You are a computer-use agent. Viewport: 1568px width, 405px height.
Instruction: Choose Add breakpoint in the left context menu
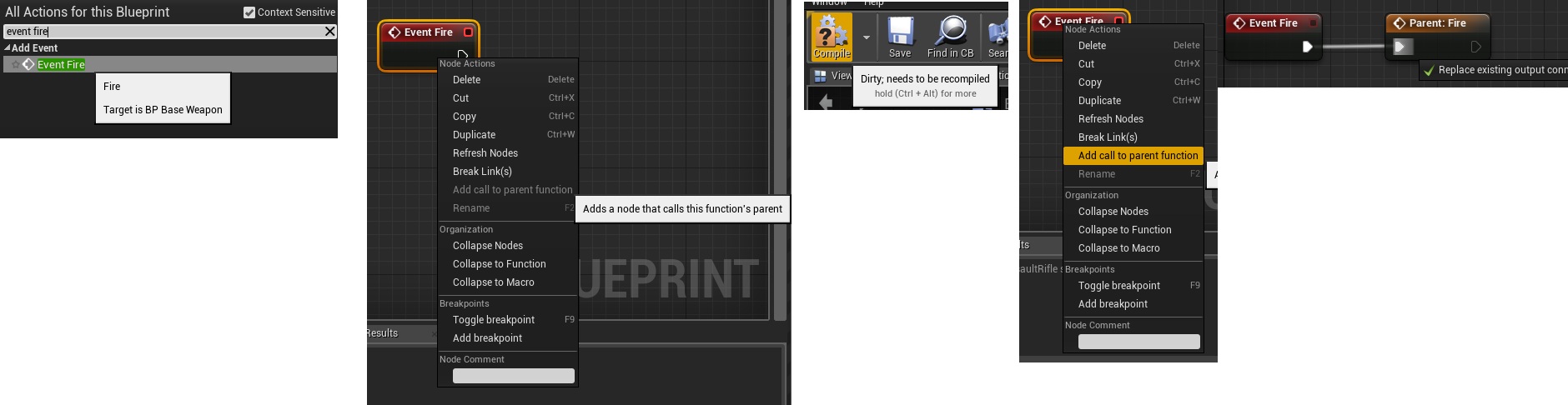click(508, 338)
